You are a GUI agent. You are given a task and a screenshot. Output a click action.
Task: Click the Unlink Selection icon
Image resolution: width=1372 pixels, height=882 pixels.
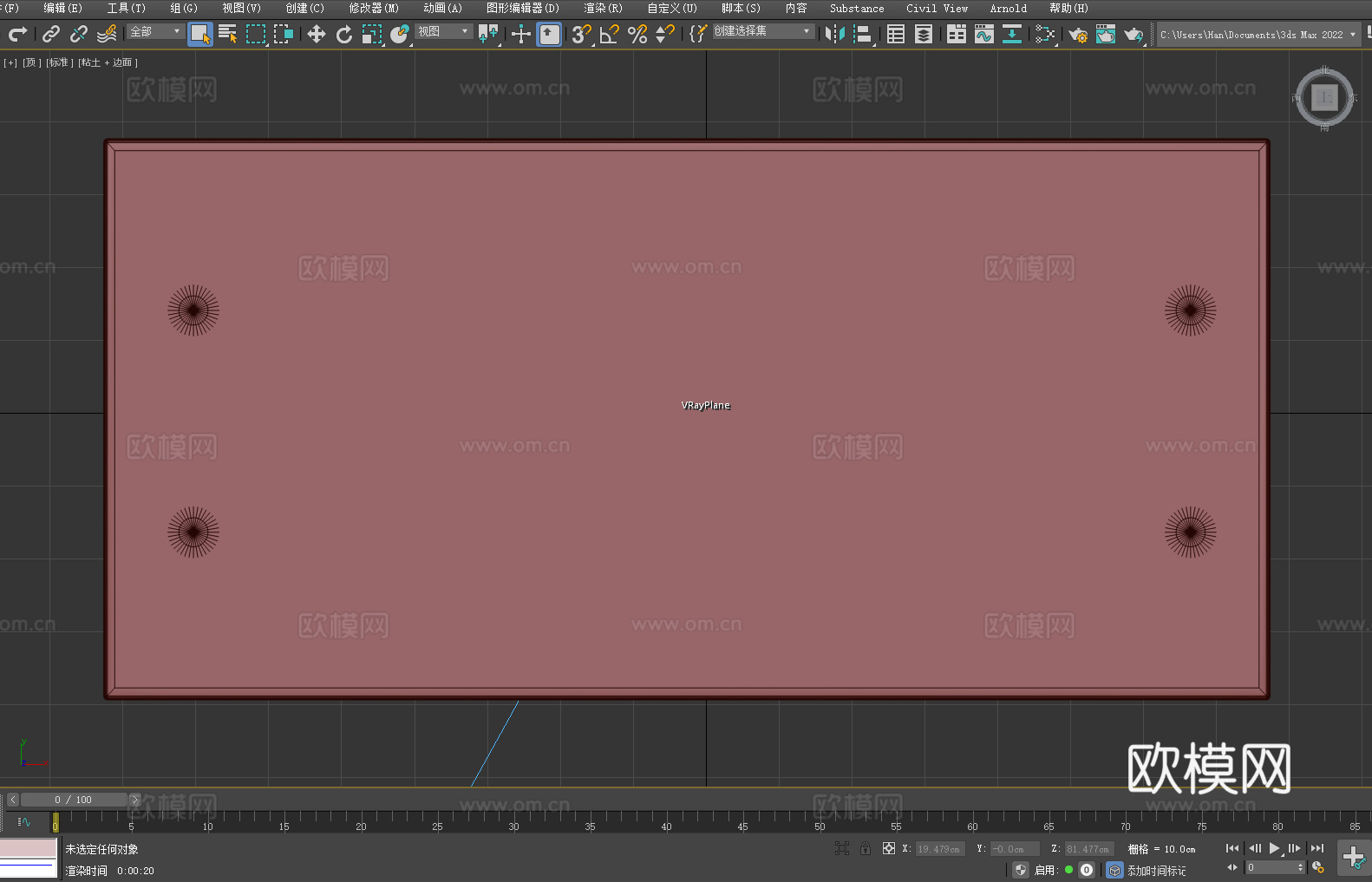[79, 34]
